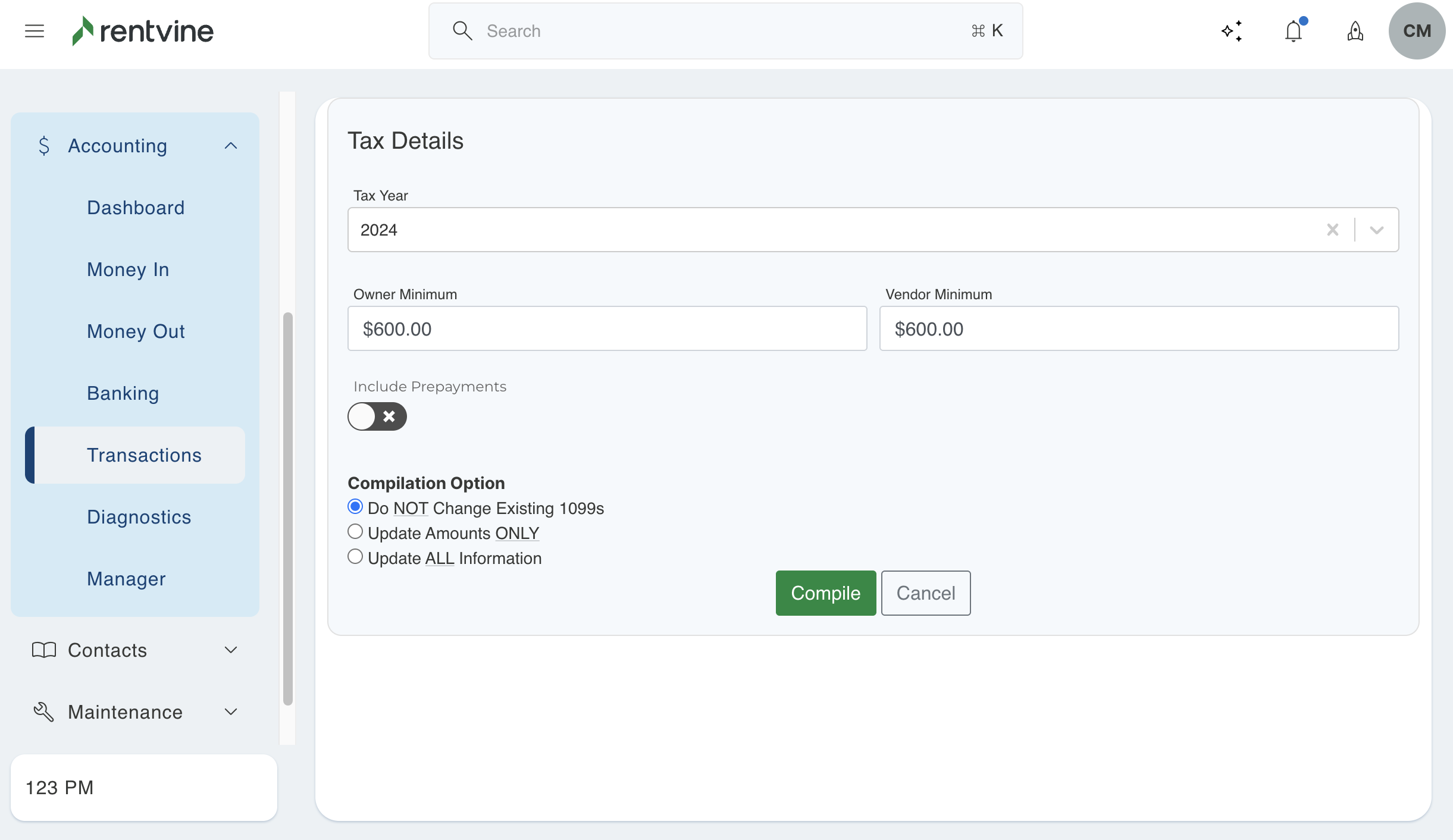Screen dimensions: 1453x840
Task: Clear the Tax Year selection
Action: coord(1332,230)
